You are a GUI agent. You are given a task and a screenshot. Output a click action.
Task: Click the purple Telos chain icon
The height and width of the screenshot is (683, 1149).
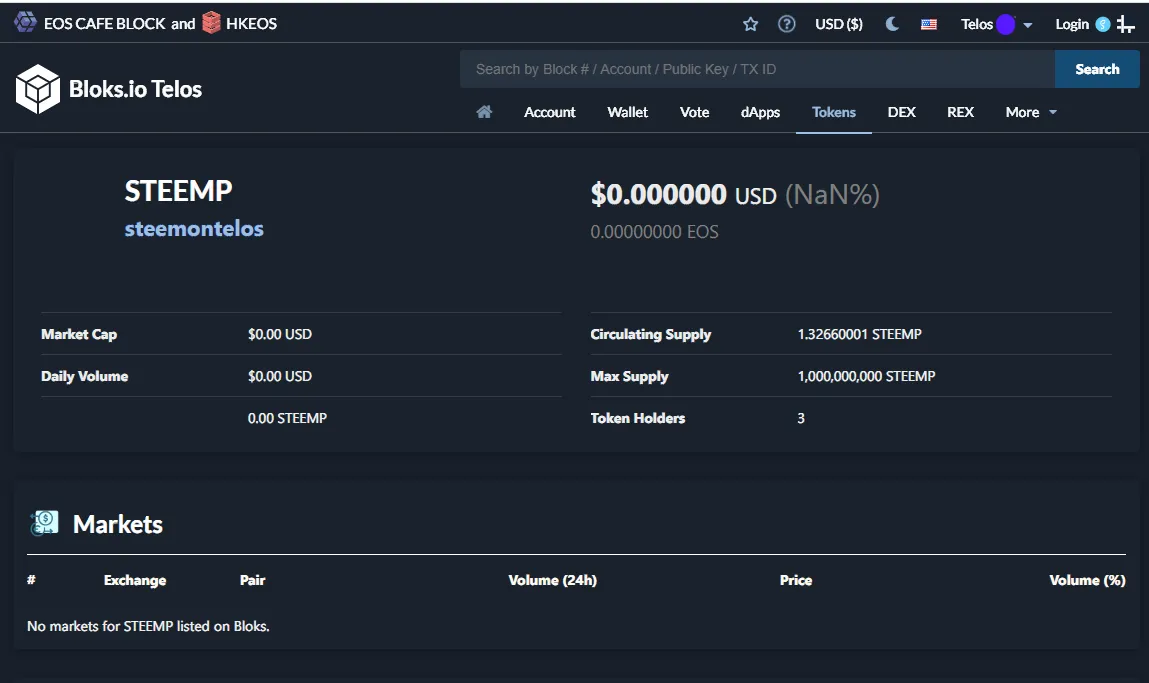tap(1005, 24)
